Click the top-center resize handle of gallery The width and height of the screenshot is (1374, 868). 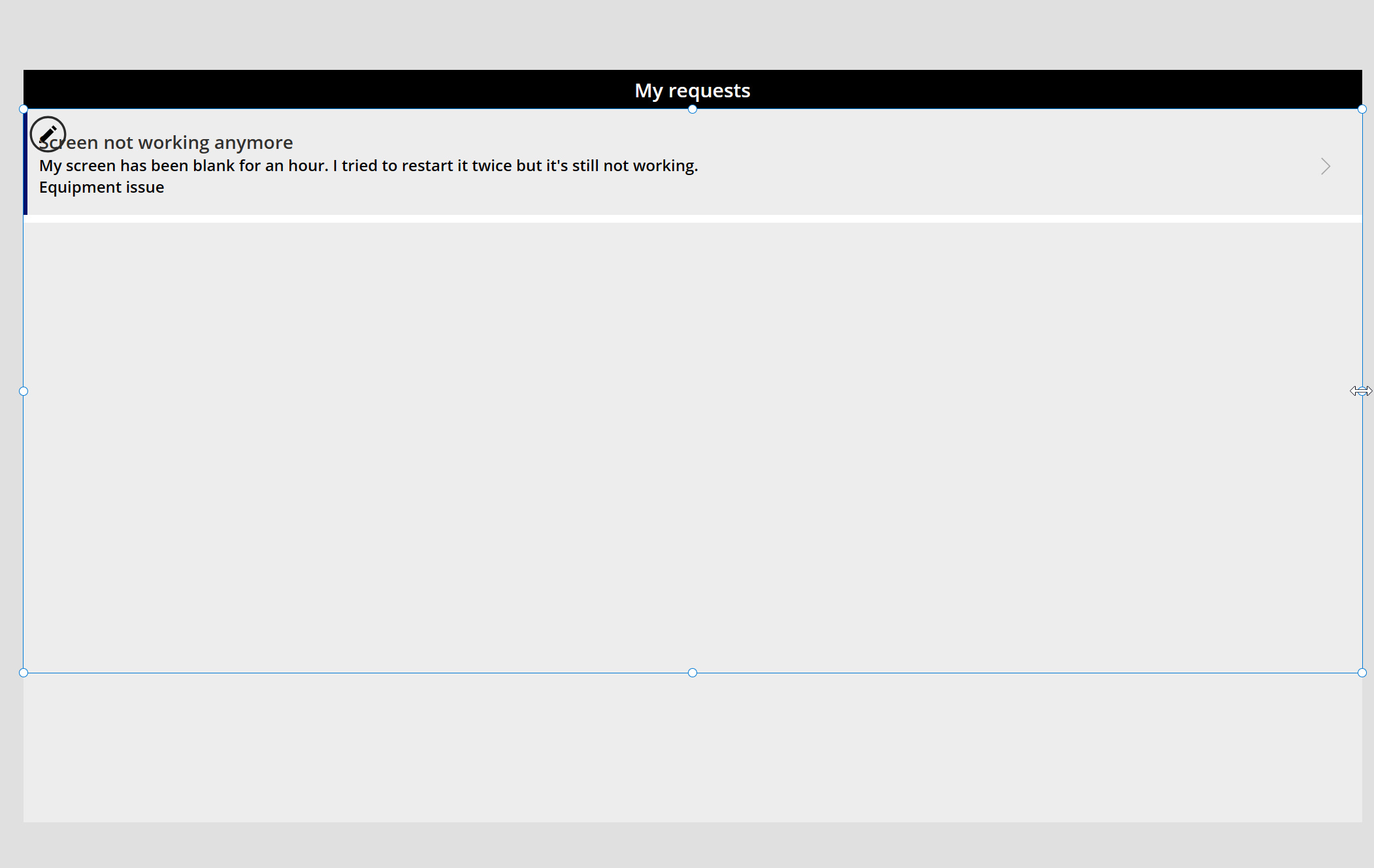[693, 109]
